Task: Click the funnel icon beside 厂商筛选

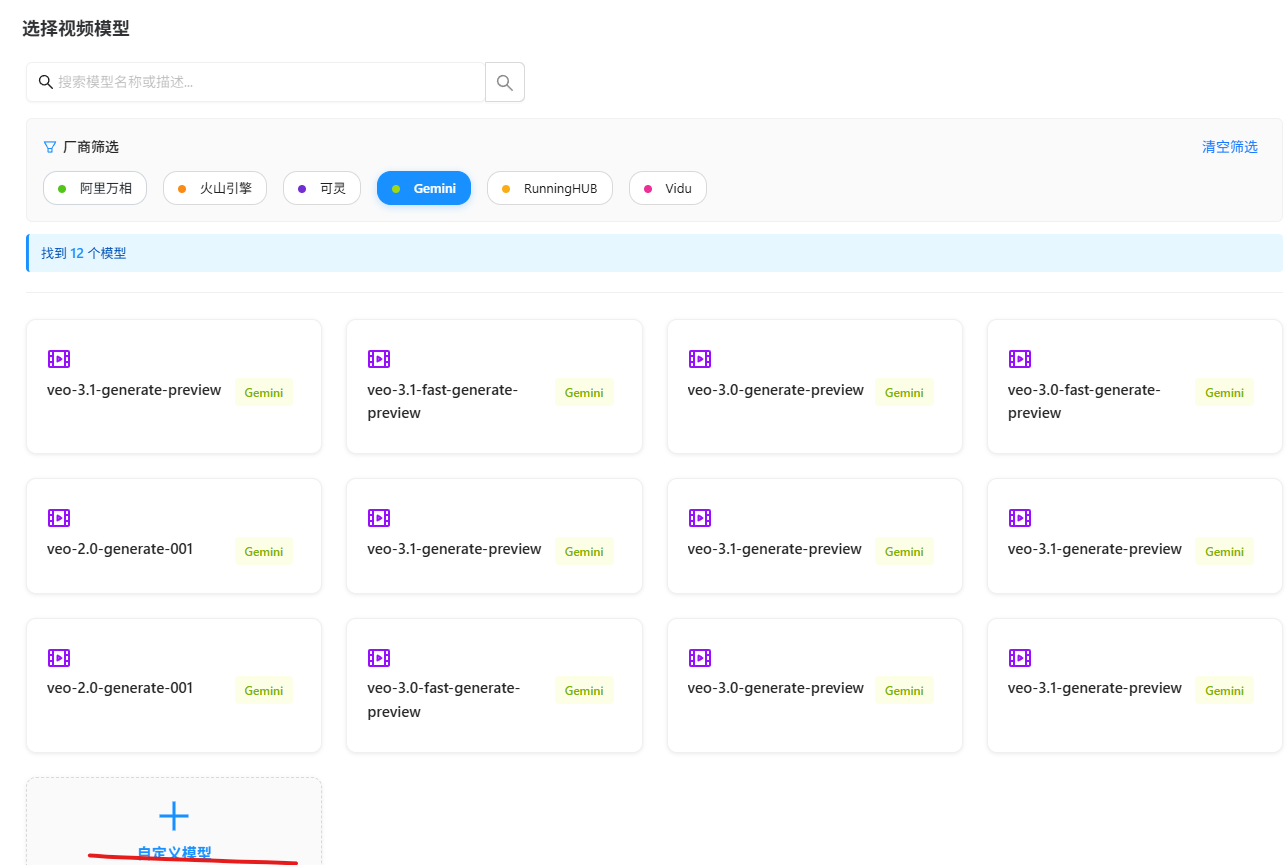Action: (50, 147)
